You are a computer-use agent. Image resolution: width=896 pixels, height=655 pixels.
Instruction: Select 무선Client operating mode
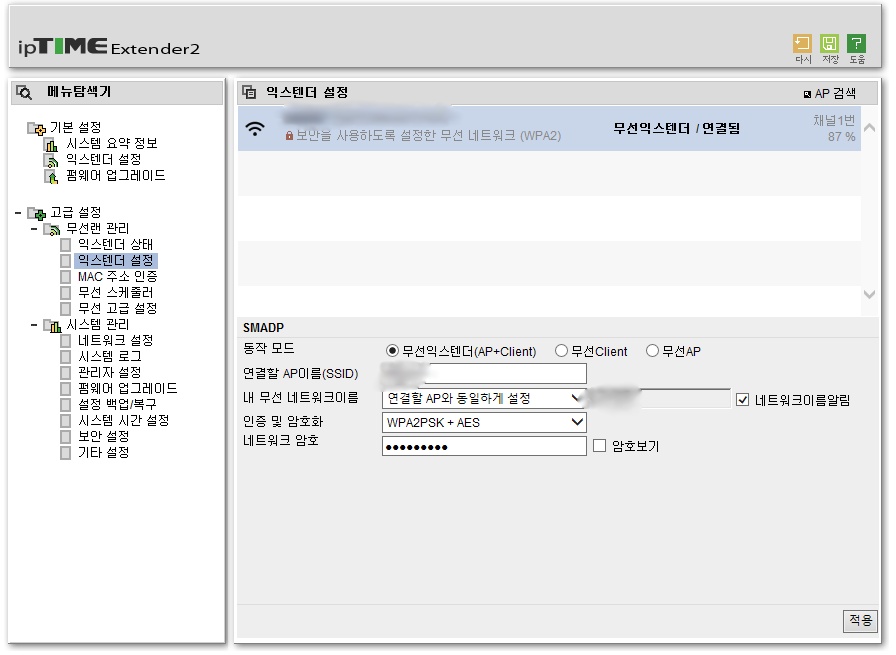point(561,351)
